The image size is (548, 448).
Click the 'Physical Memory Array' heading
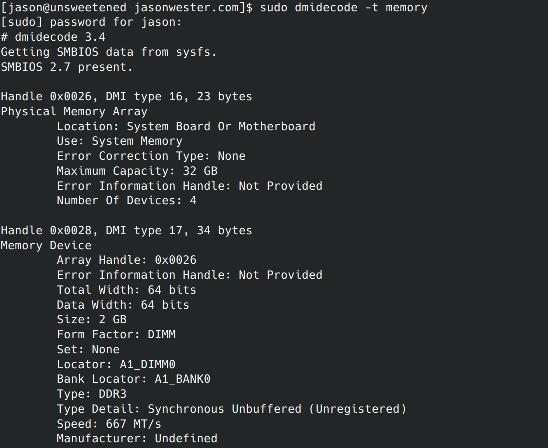coord(74,111)
